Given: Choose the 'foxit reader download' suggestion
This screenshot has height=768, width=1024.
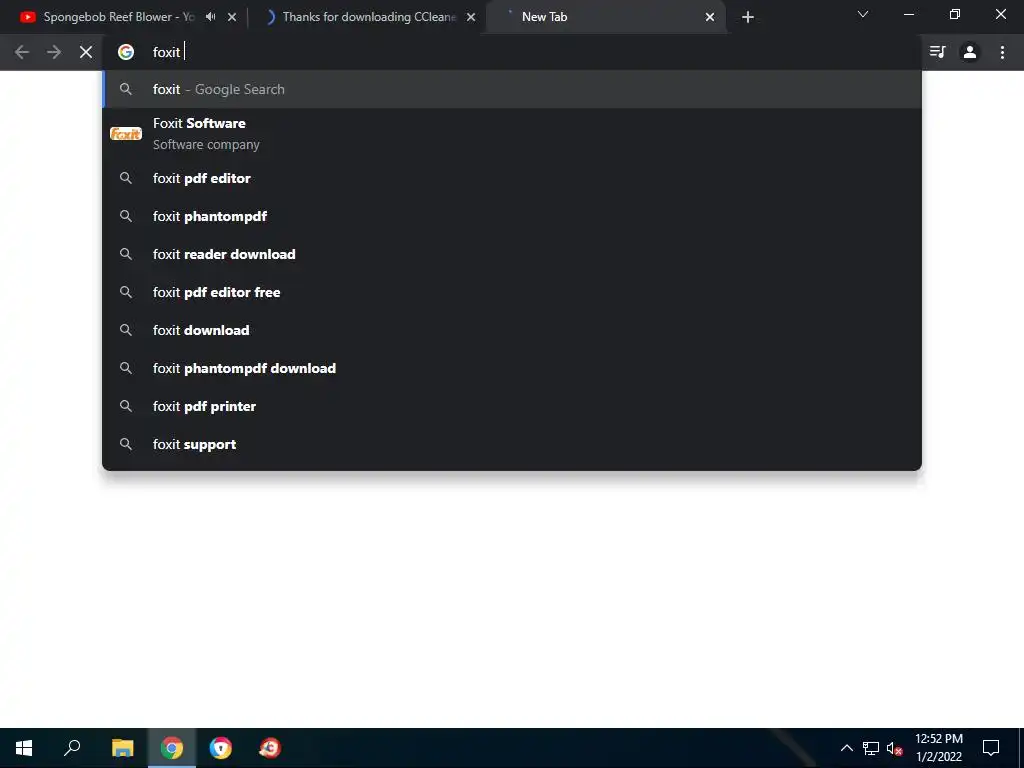Looking at the screenshot, I should [x=512, y=254].
